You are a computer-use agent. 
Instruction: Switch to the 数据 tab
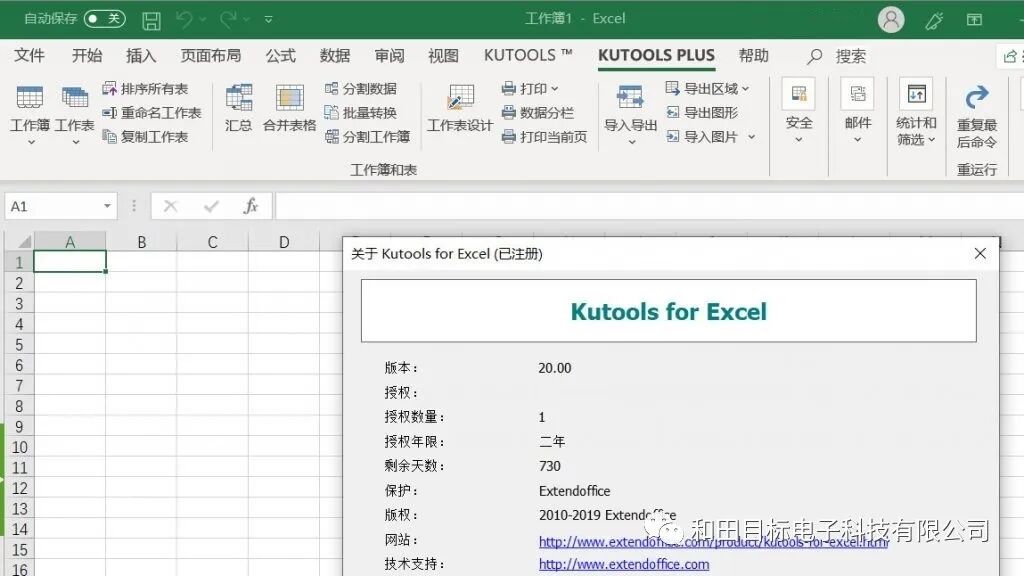click(x=335, y=56)
